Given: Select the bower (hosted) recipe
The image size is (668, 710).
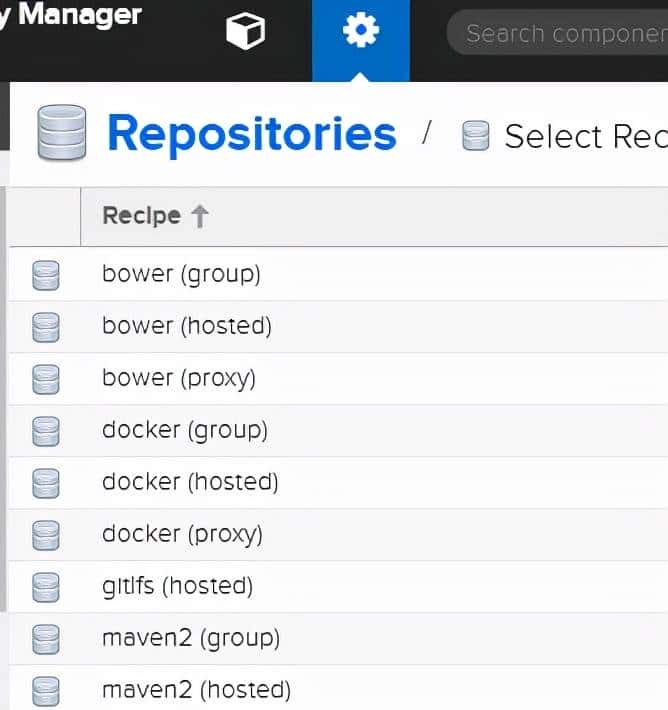Looking at the screenshot, I should (x=186, y=326).
